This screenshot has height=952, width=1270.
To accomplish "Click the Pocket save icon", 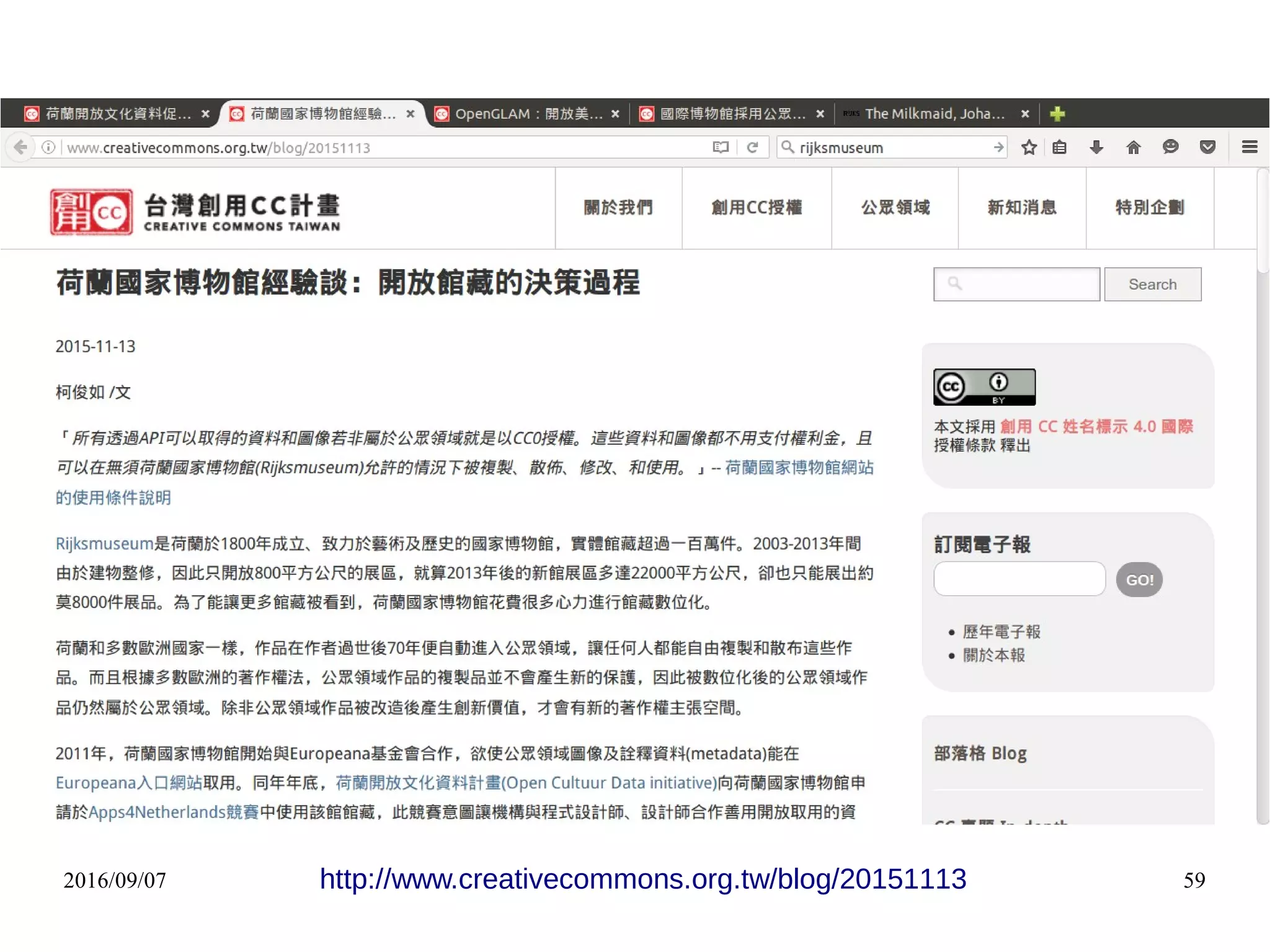I will (1207, 148).
